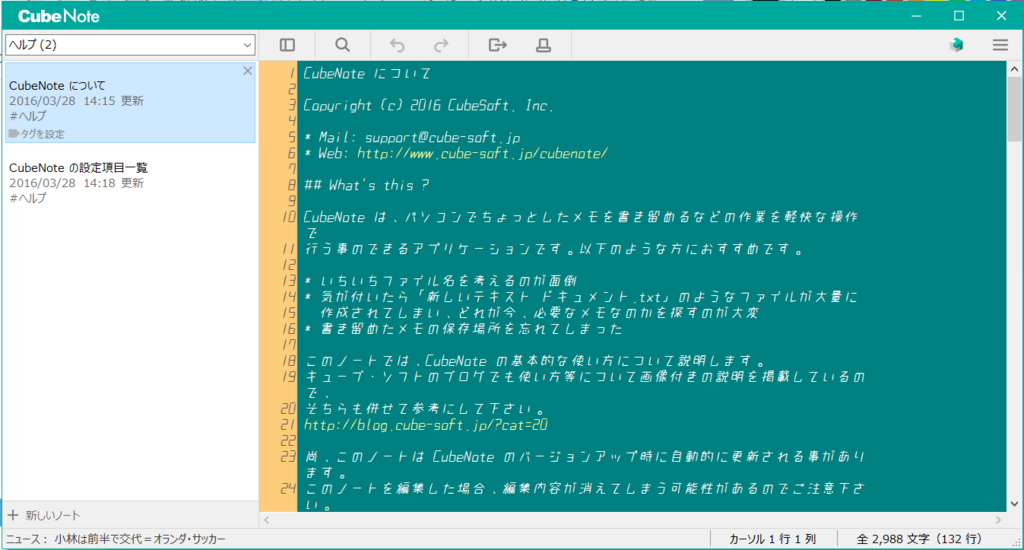Open the blog.cube-soft.jp link
Viewport: 1024px width, 550px height.
click(x=425, y=425)
